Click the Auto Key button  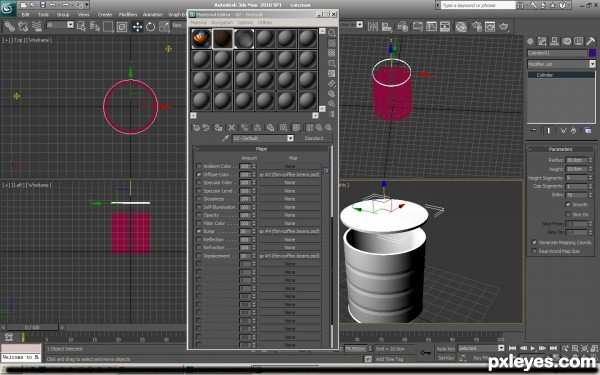click(446, 349)
